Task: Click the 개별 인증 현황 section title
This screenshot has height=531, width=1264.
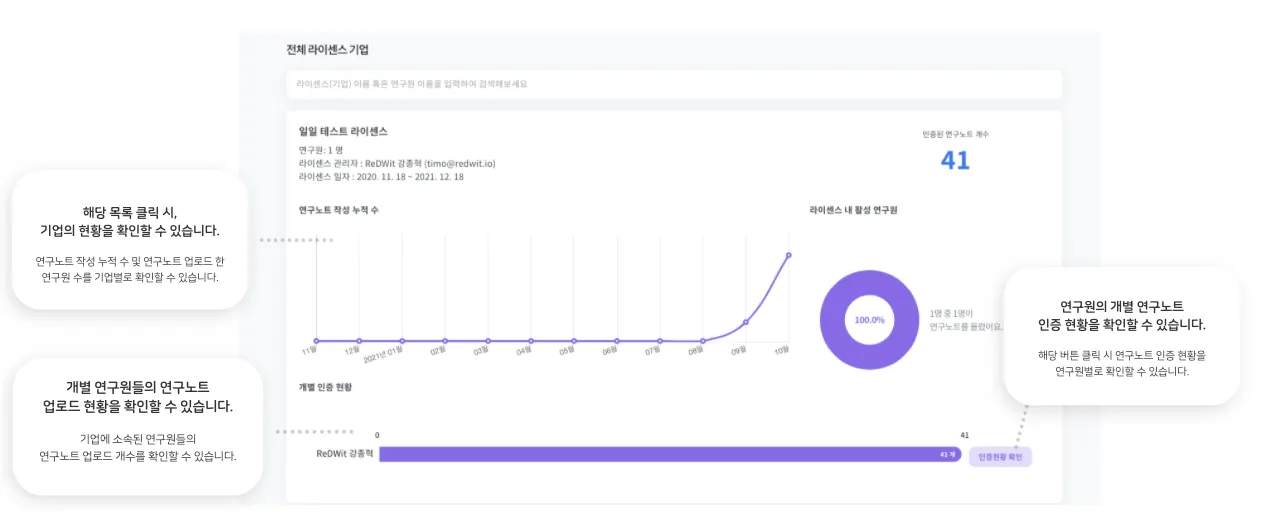Action: point(326,387)
